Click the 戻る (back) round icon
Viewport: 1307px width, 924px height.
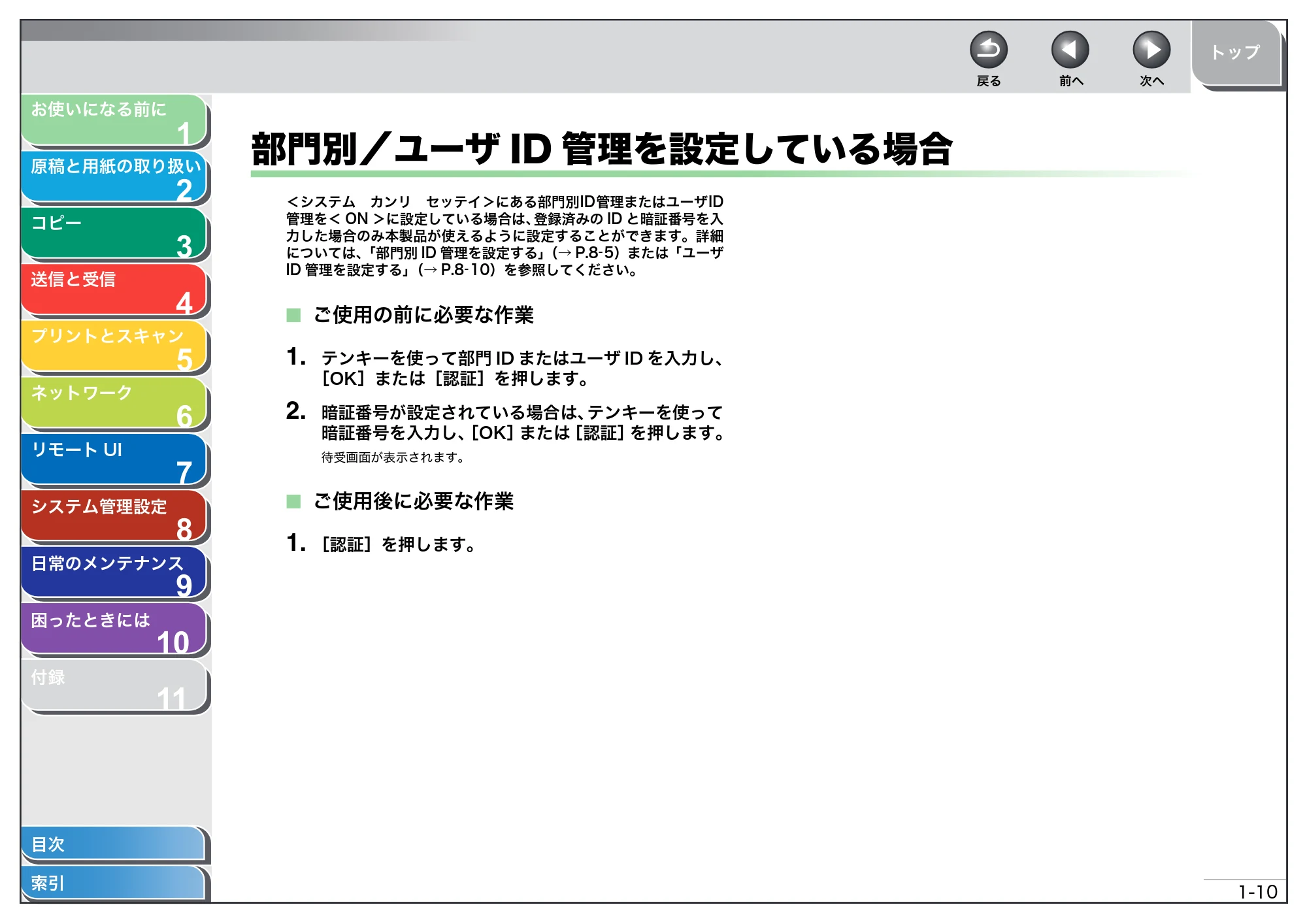(988, 50)
